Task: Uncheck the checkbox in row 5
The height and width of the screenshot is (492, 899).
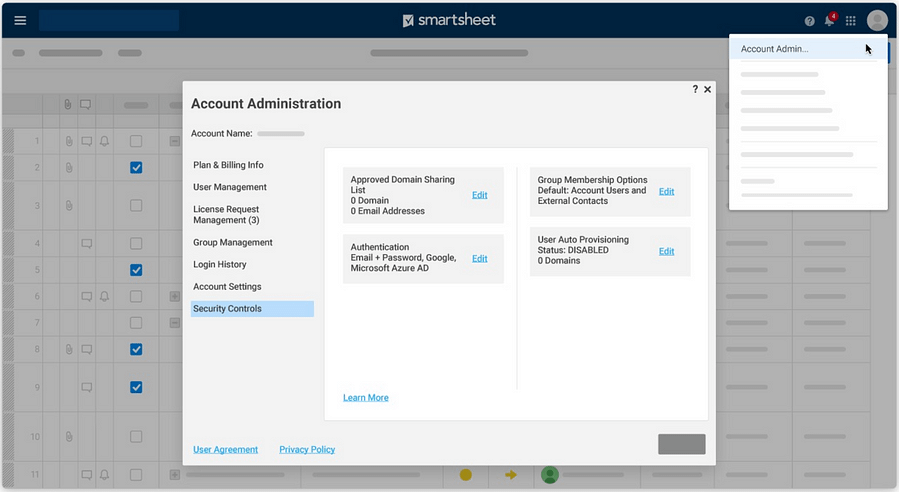Action: pos(136,270)
